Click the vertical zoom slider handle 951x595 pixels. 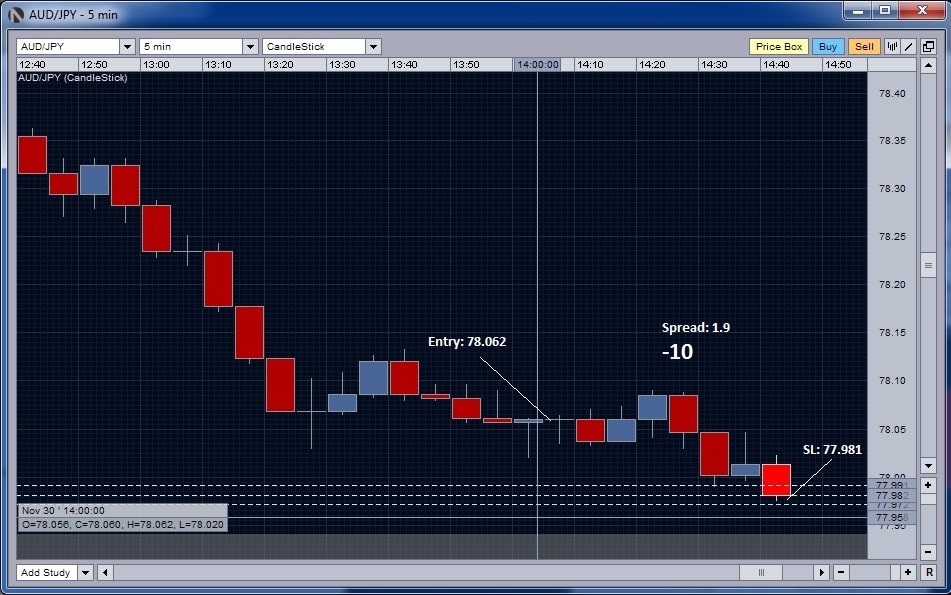(x=928, y=499)
